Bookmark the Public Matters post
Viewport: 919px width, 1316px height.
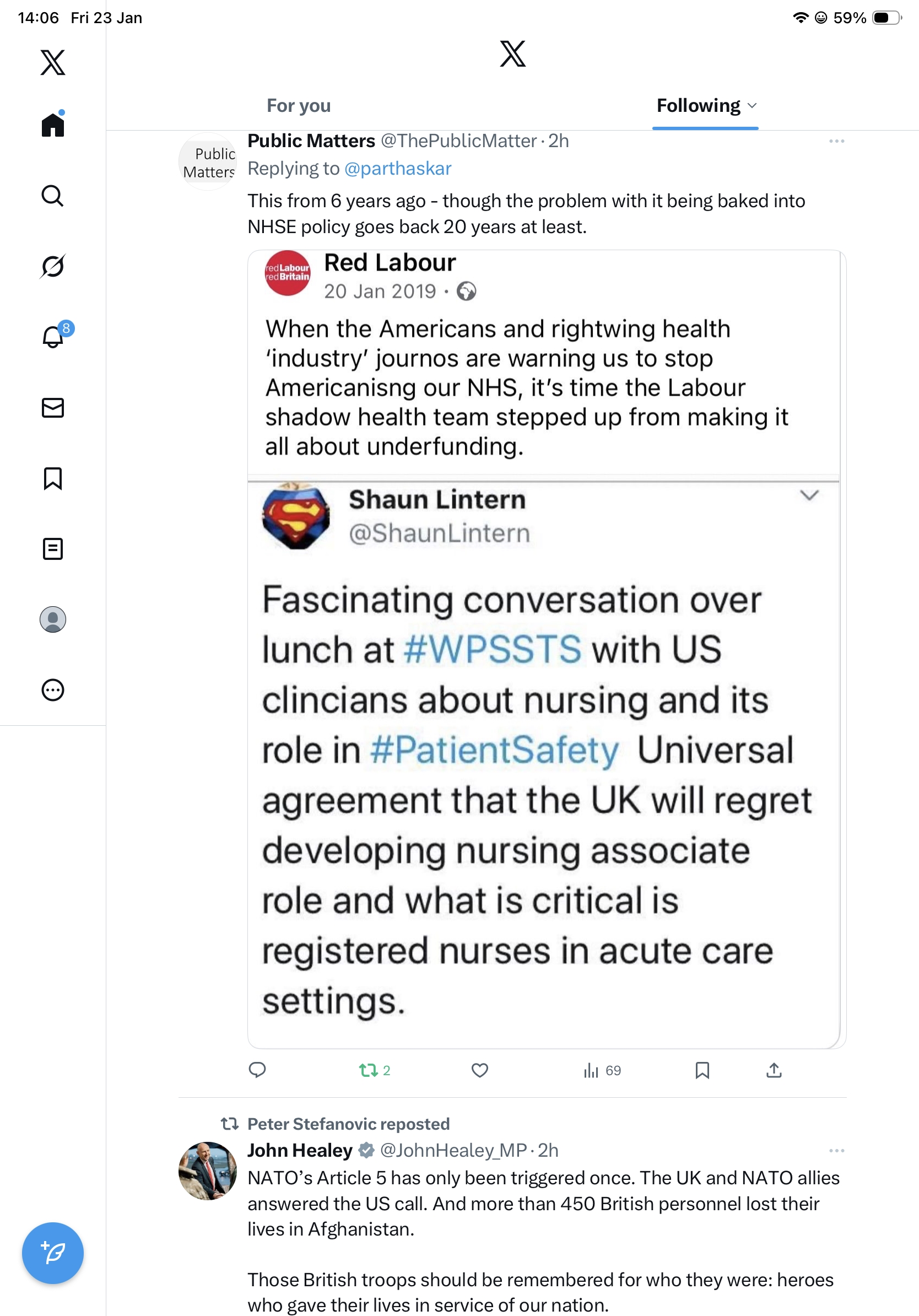point(702,1070)
